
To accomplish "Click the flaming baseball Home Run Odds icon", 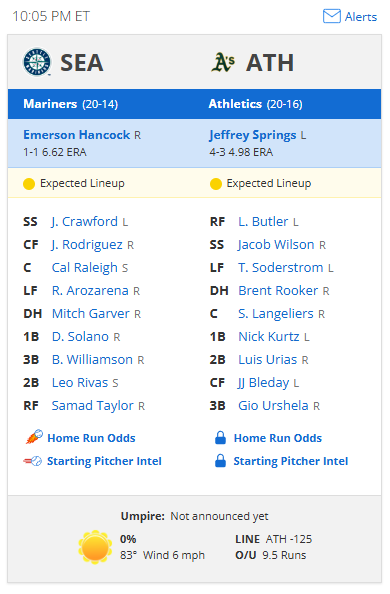I will 34,437.
